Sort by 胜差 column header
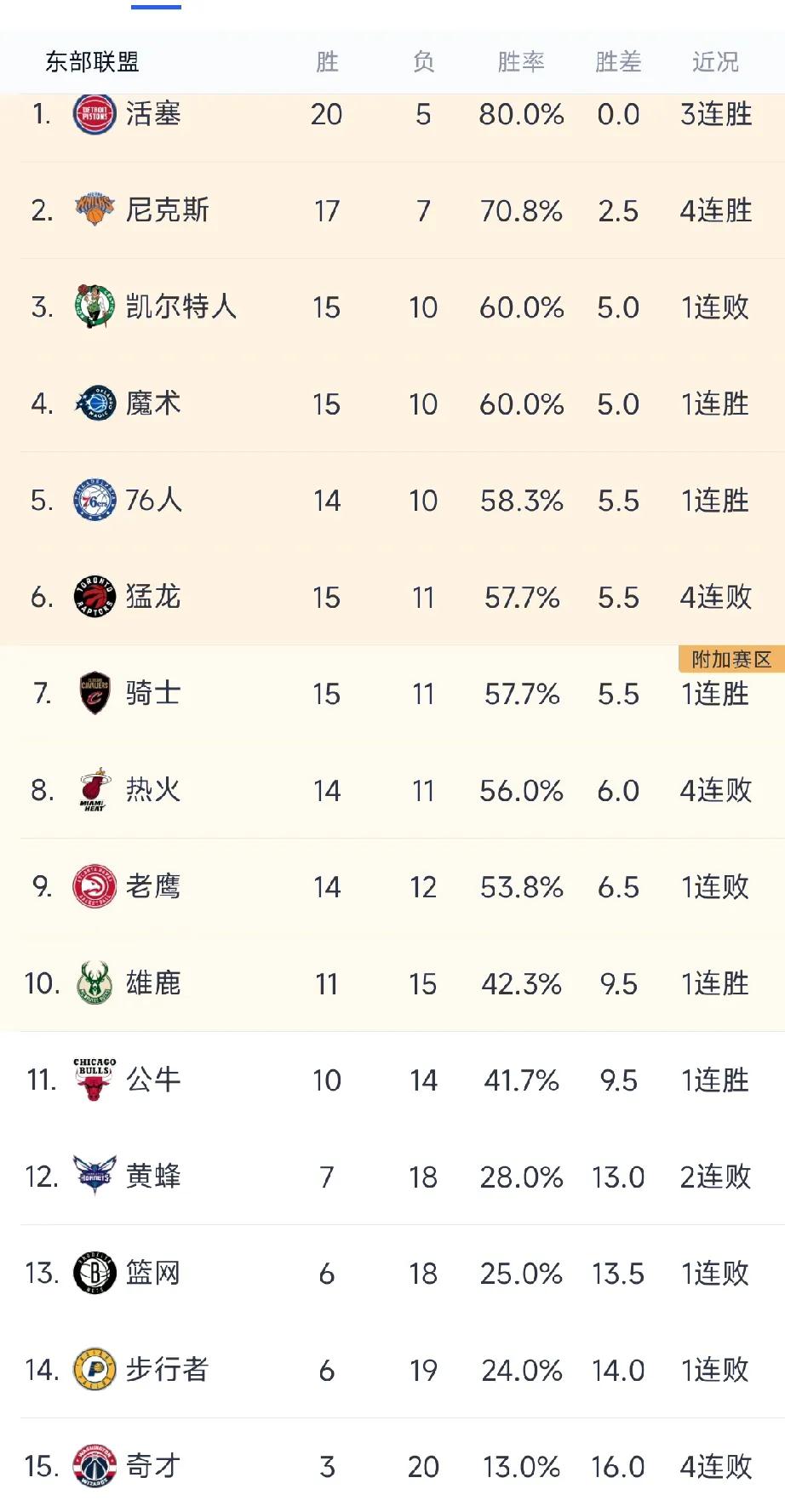Screen dimensions: 785x1512 point(618,62)
